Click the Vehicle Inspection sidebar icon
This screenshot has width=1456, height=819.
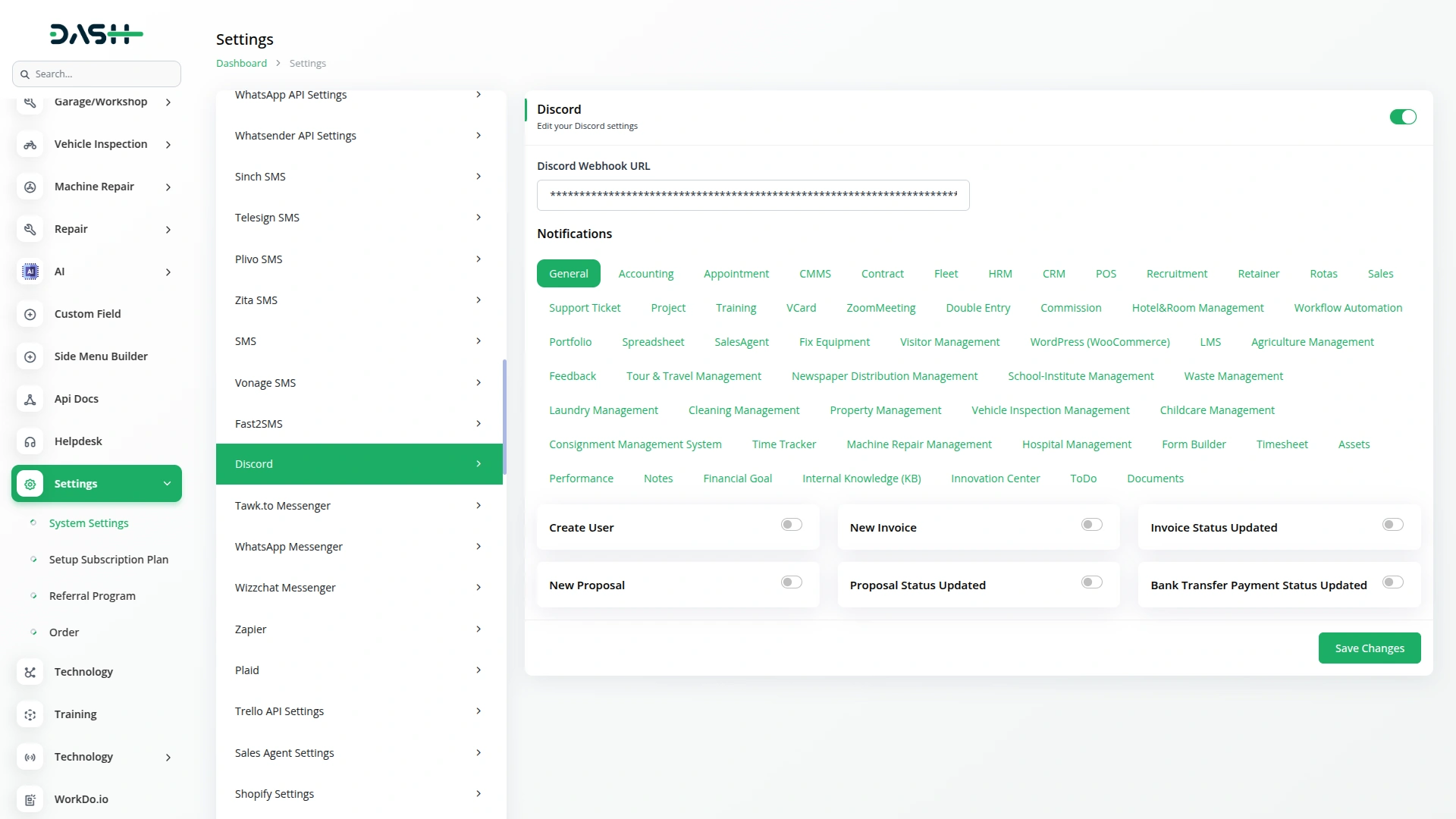[30, 145]
